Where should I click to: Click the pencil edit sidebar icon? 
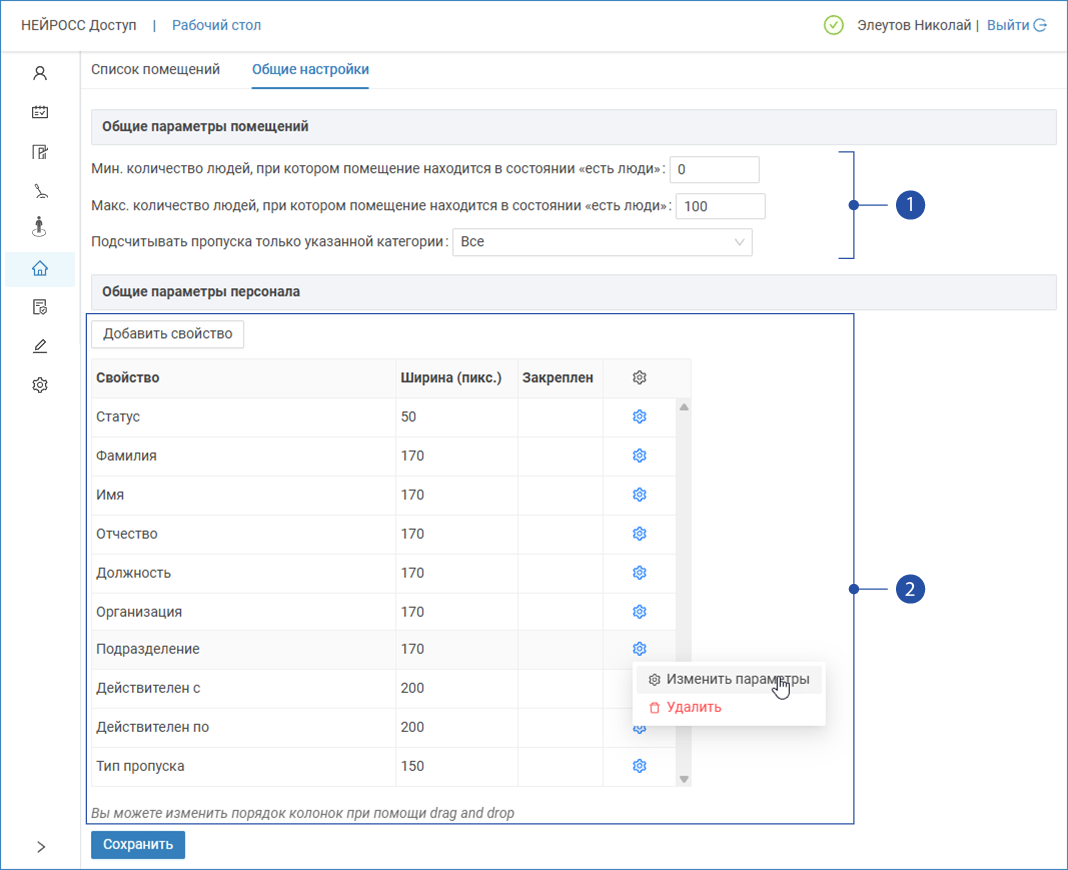point(40,346)
